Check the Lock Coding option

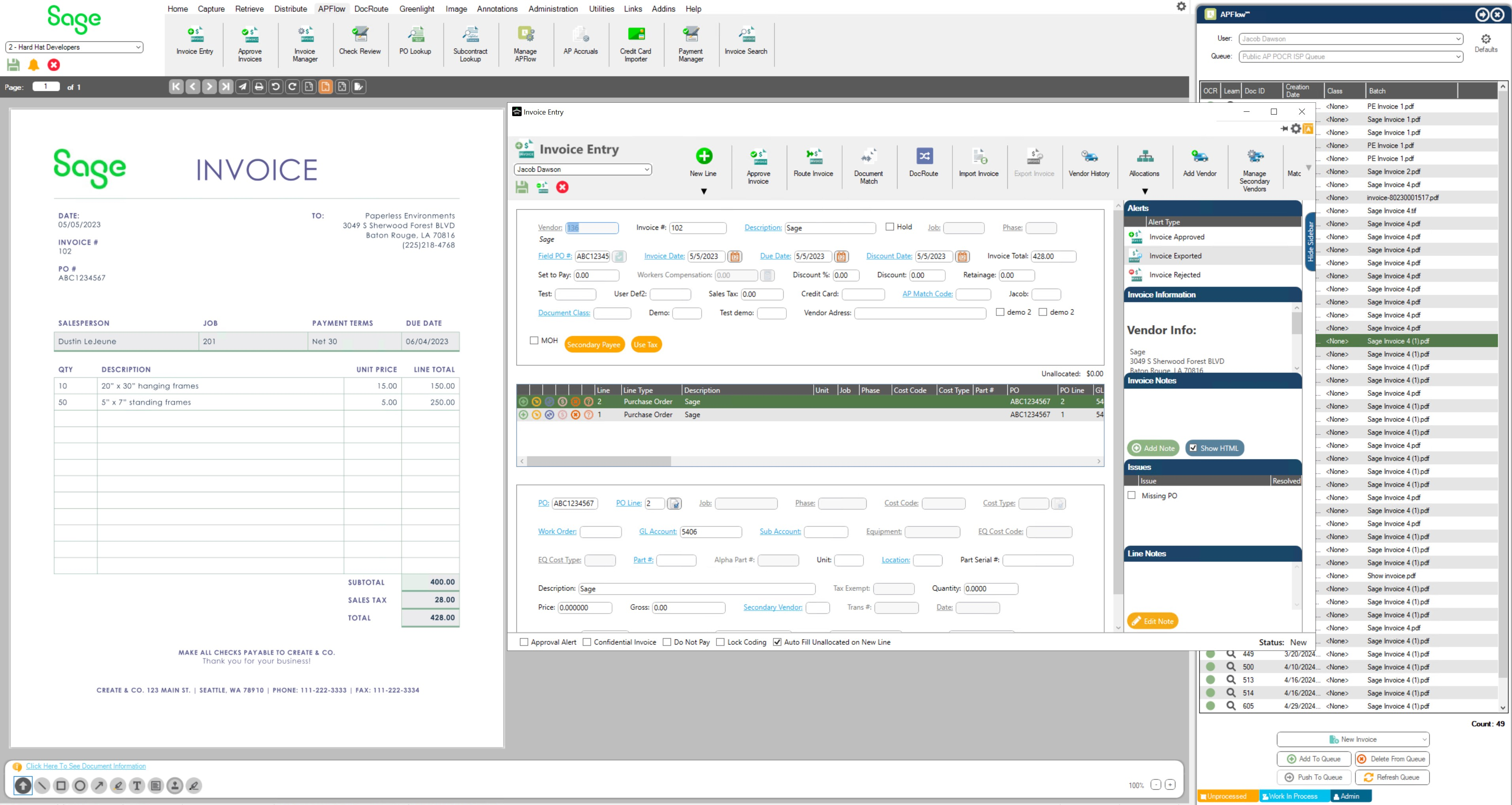coord(721,642)
